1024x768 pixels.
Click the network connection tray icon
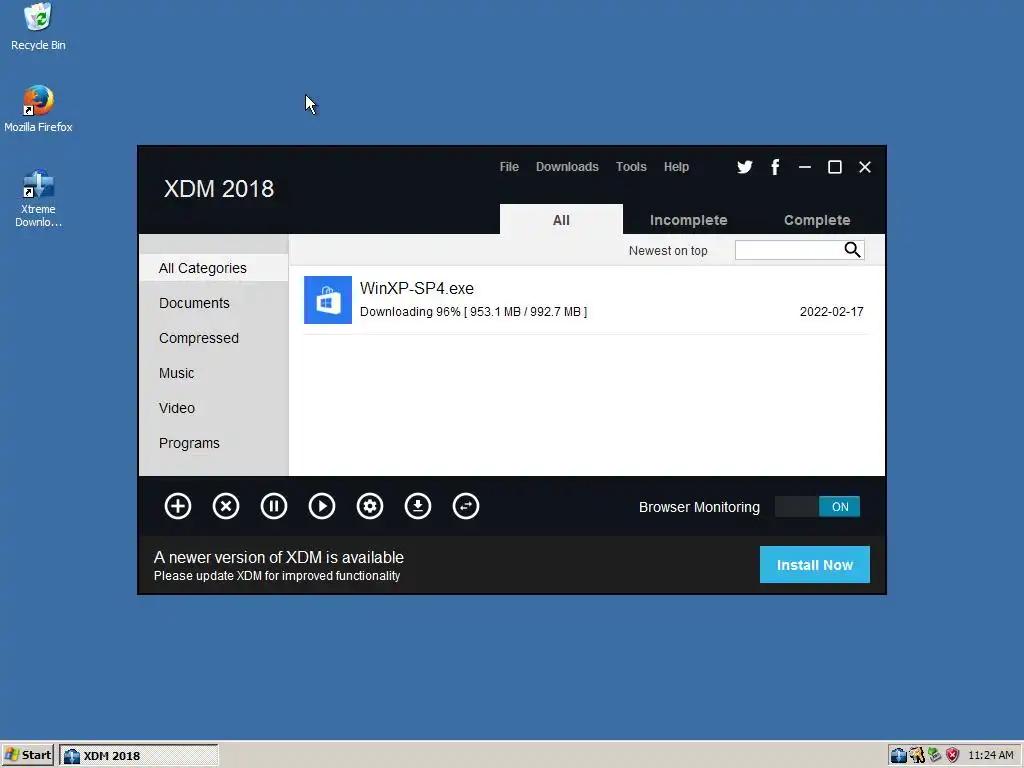click(x=935, y=755)
